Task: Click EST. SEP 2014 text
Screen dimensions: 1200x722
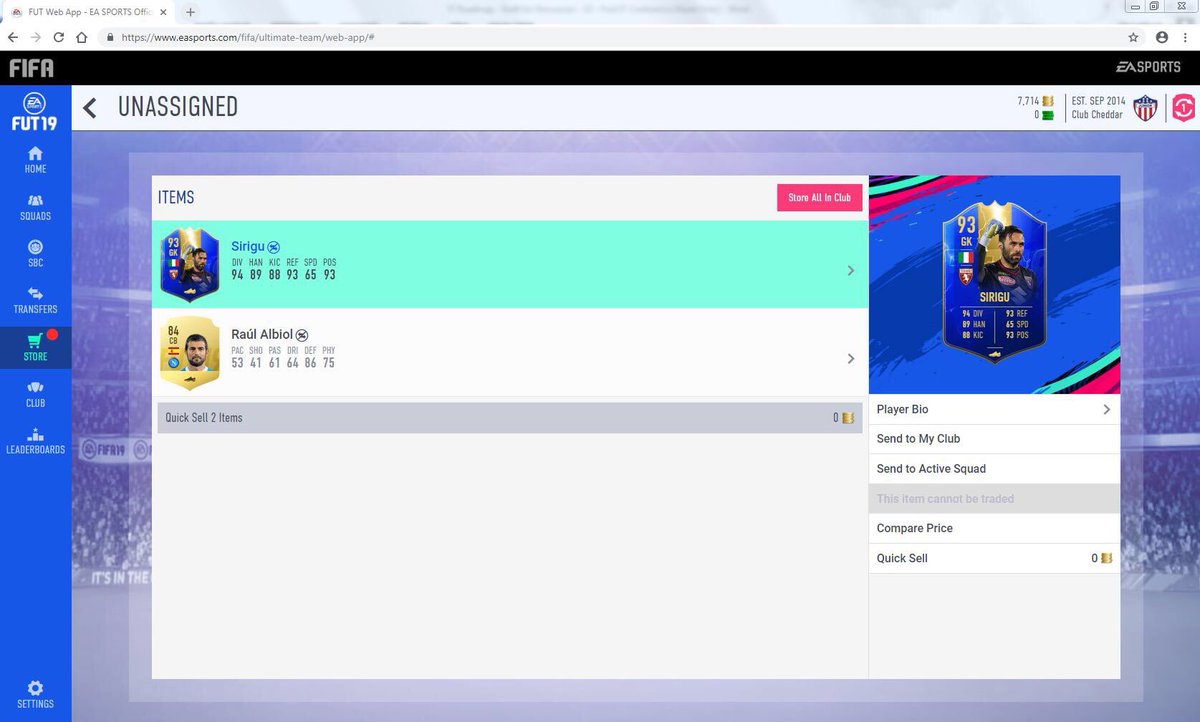Action: (x=1098, y=101)
